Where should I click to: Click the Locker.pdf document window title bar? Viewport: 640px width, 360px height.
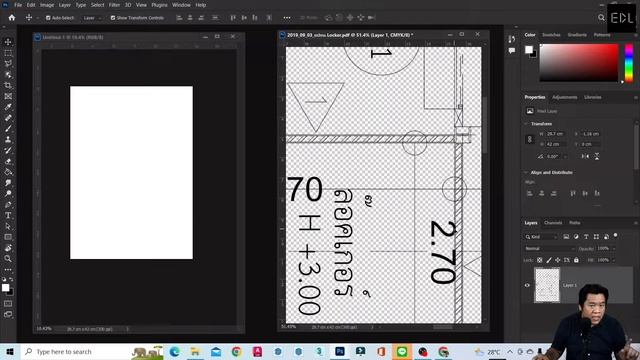coord(384,35)
